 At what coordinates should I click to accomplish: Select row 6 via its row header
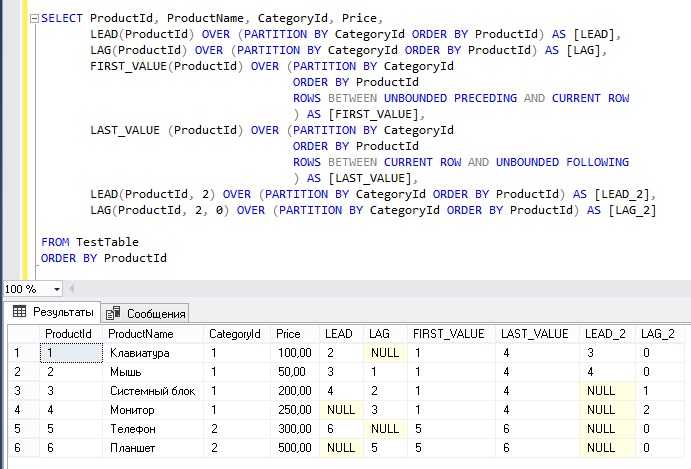tap(19, 447)
